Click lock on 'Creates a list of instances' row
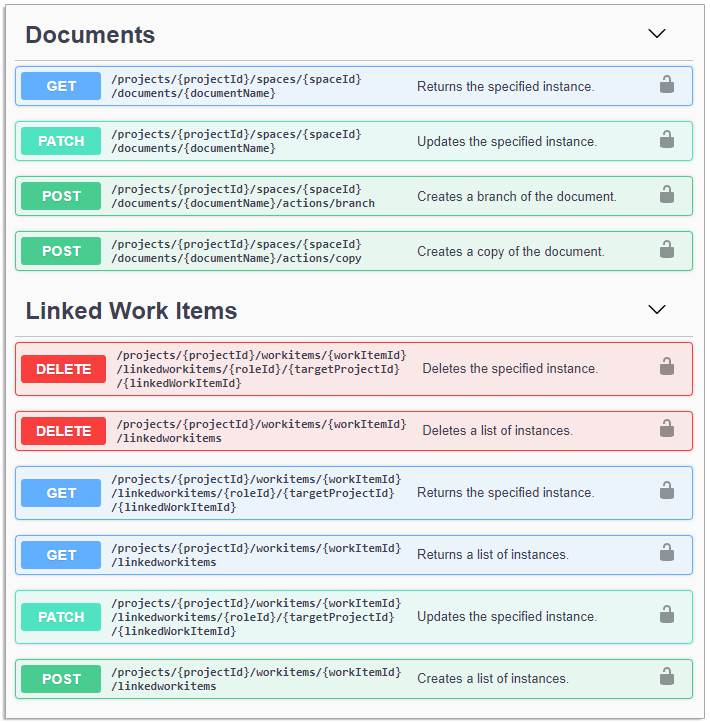Screen dimensions: 710x723 point(667,676)
